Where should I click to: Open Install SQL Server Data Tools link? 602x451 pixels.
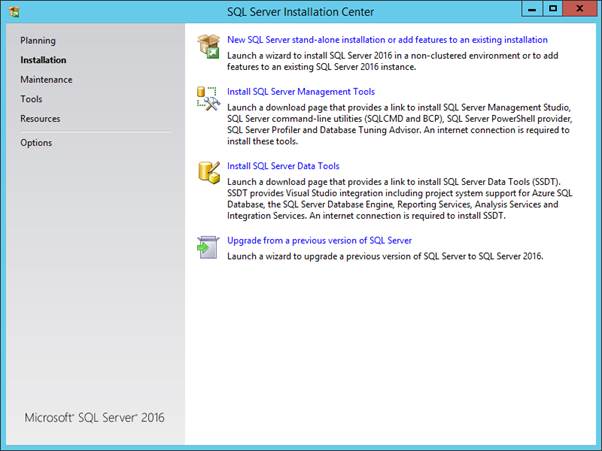283,166
